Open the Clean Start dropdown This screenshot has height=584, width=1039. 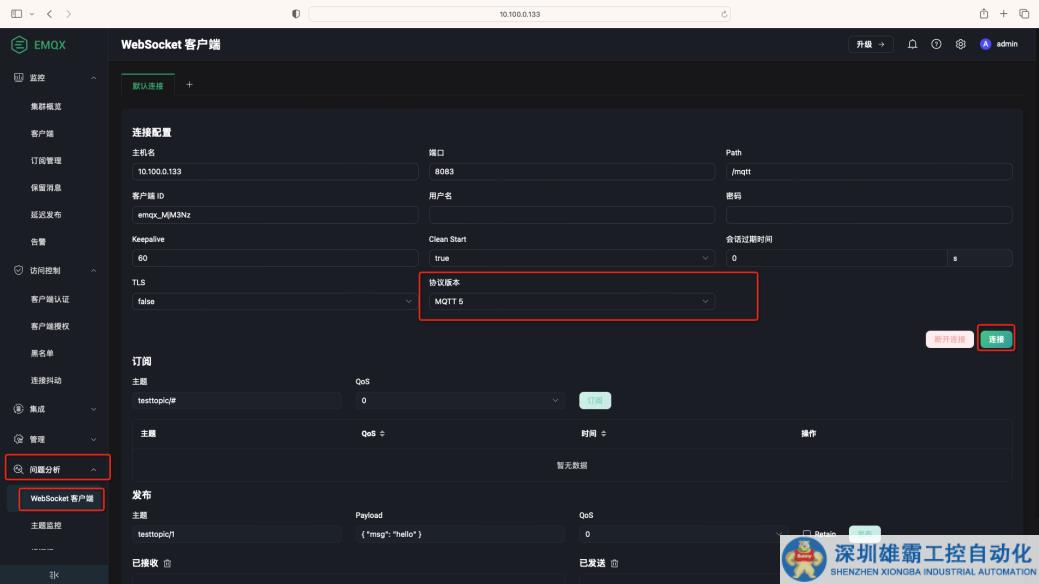coord(571,258)
